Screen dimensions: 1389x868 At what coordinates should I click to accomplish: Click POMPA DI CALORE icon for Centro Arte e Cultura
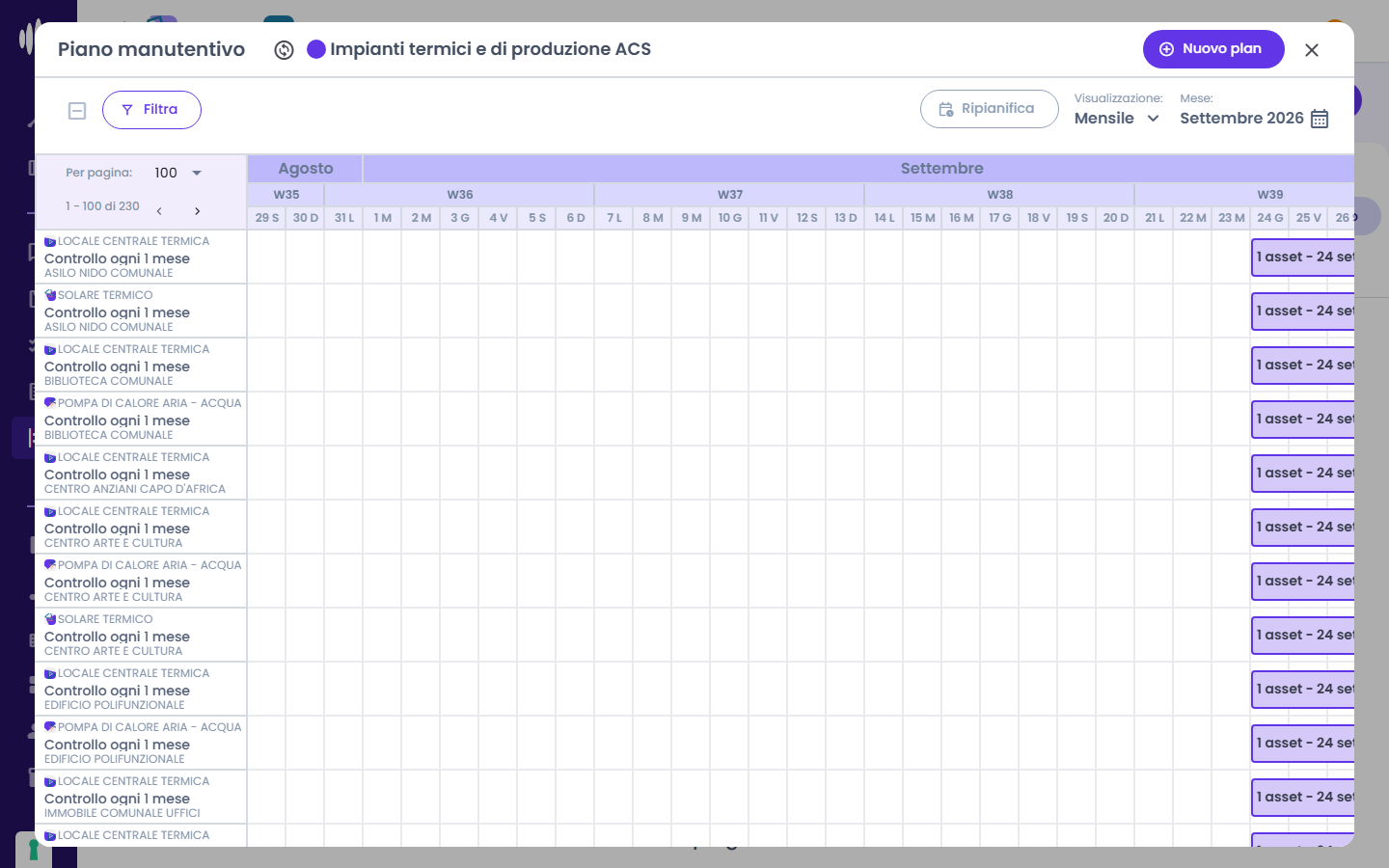click(50, 566)
